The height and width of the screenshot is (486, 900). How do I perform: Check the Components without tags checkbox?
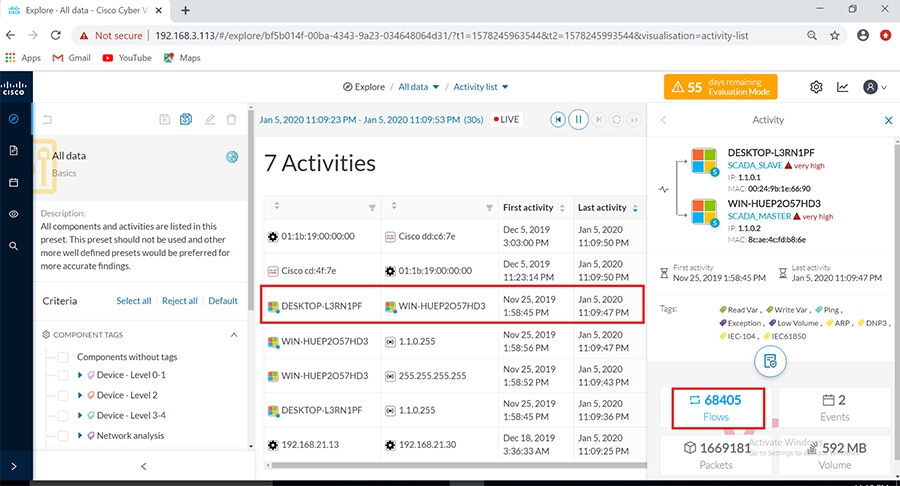pyautogui.click(x=63, y=357)
